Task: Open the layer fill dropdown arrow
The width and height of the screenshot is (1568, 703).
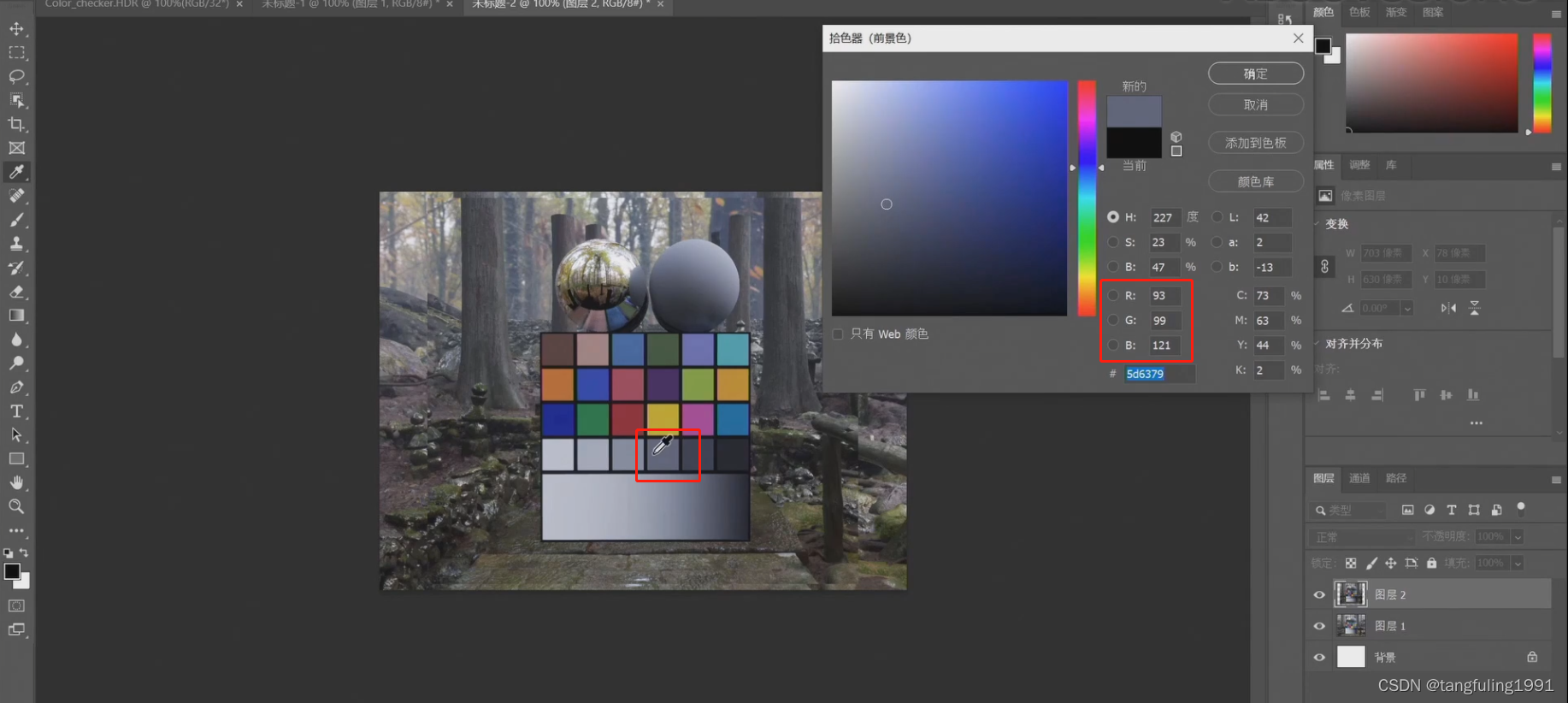Action: pos(1518,563)
